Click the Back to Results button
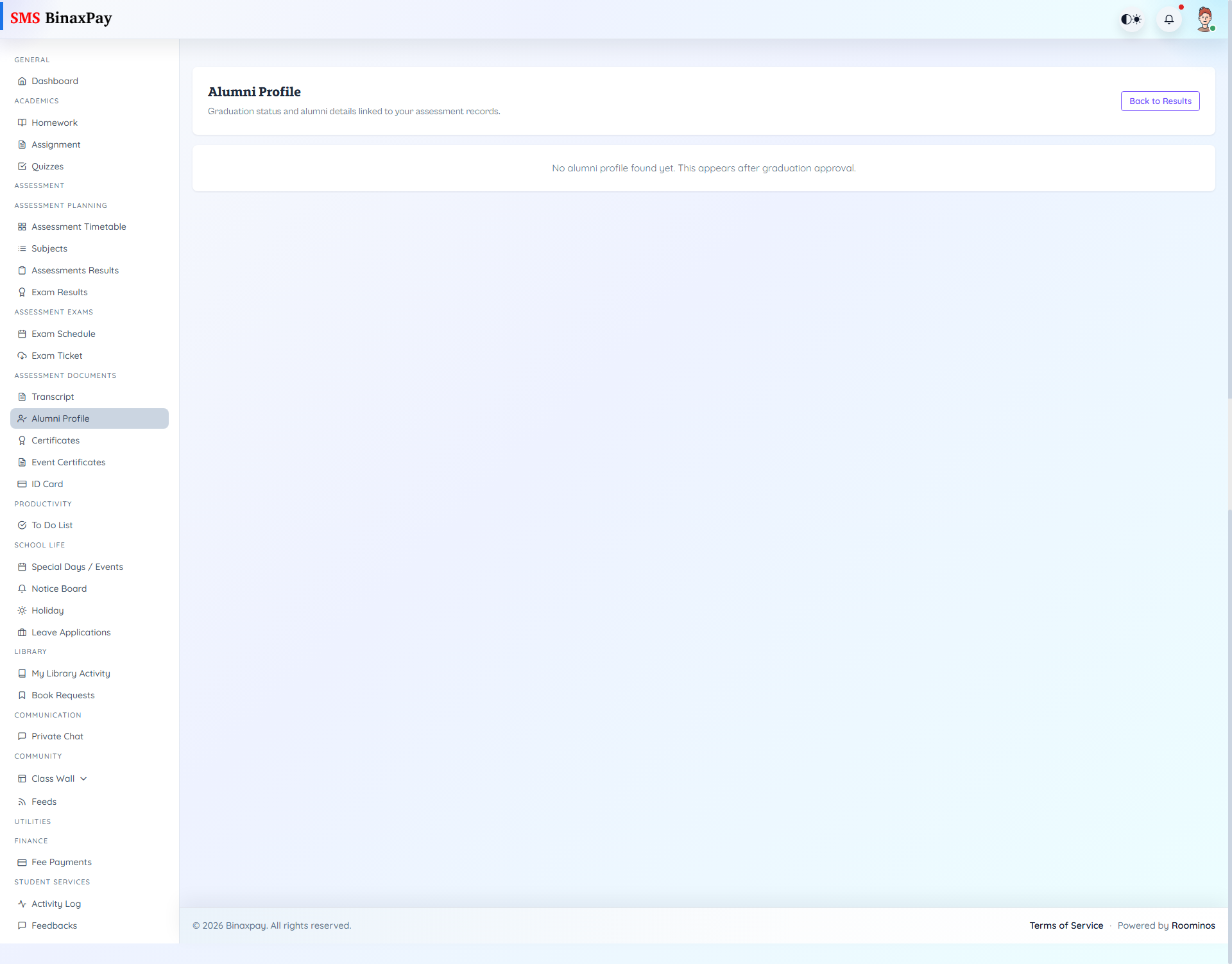This screenshot has height=964, width=1232. coord(1159,101)
